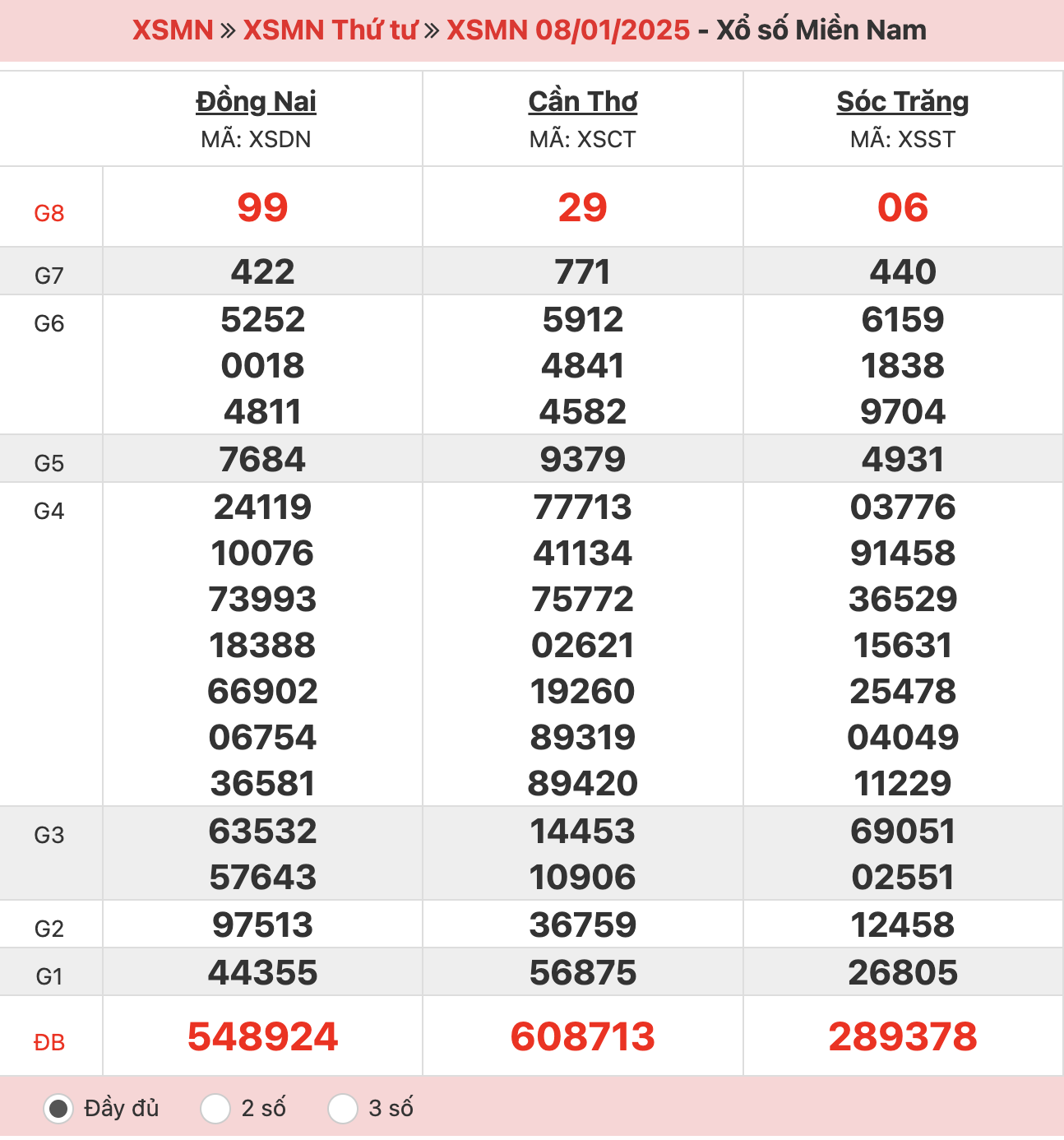Click Cần Thơ G5 number 9379
The height and width of the screenshot is (1140, 1064).
[582, 459]
